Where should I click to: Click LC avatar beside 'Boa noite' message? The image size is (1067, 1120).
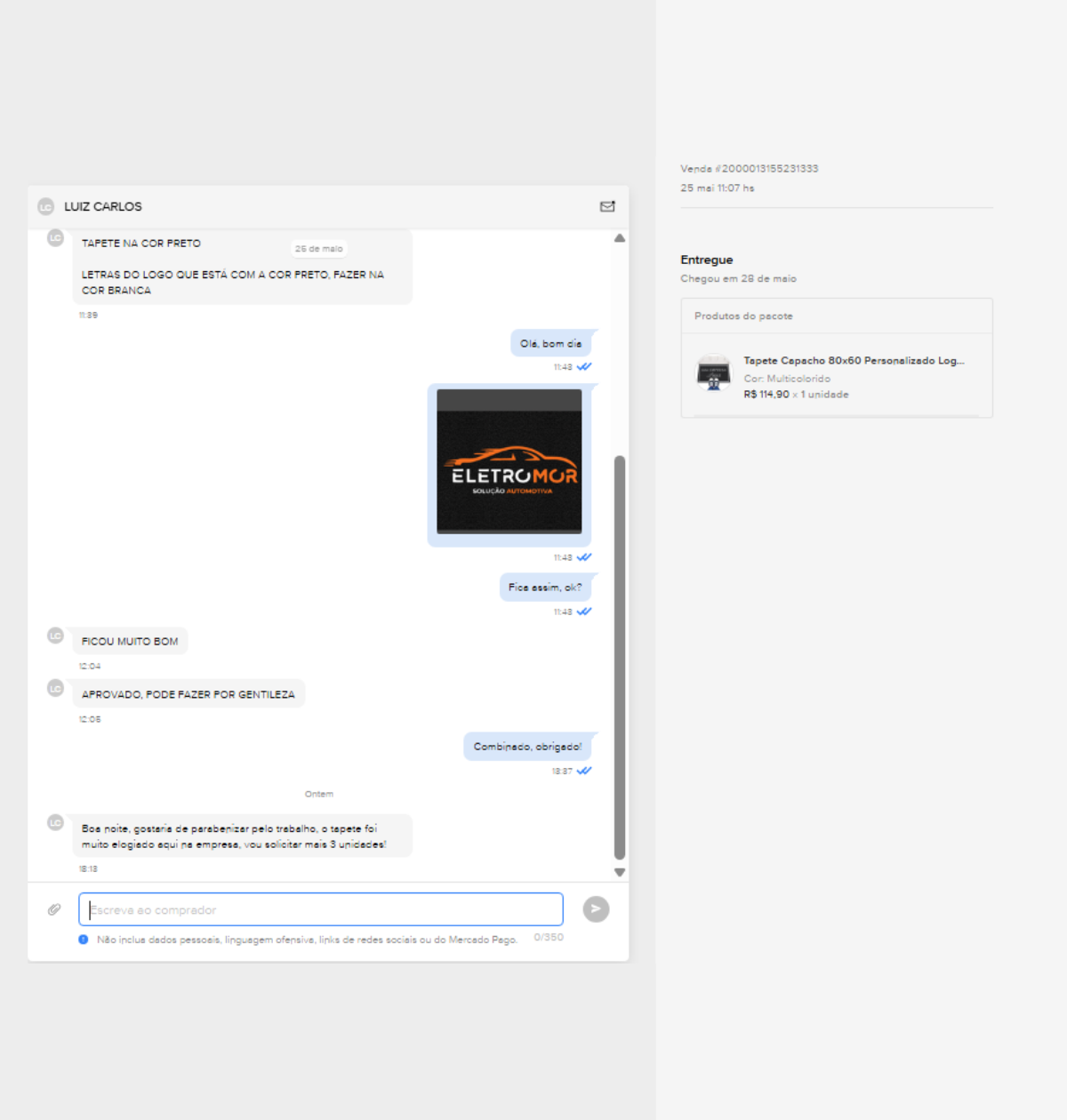[x=55, y=822]
